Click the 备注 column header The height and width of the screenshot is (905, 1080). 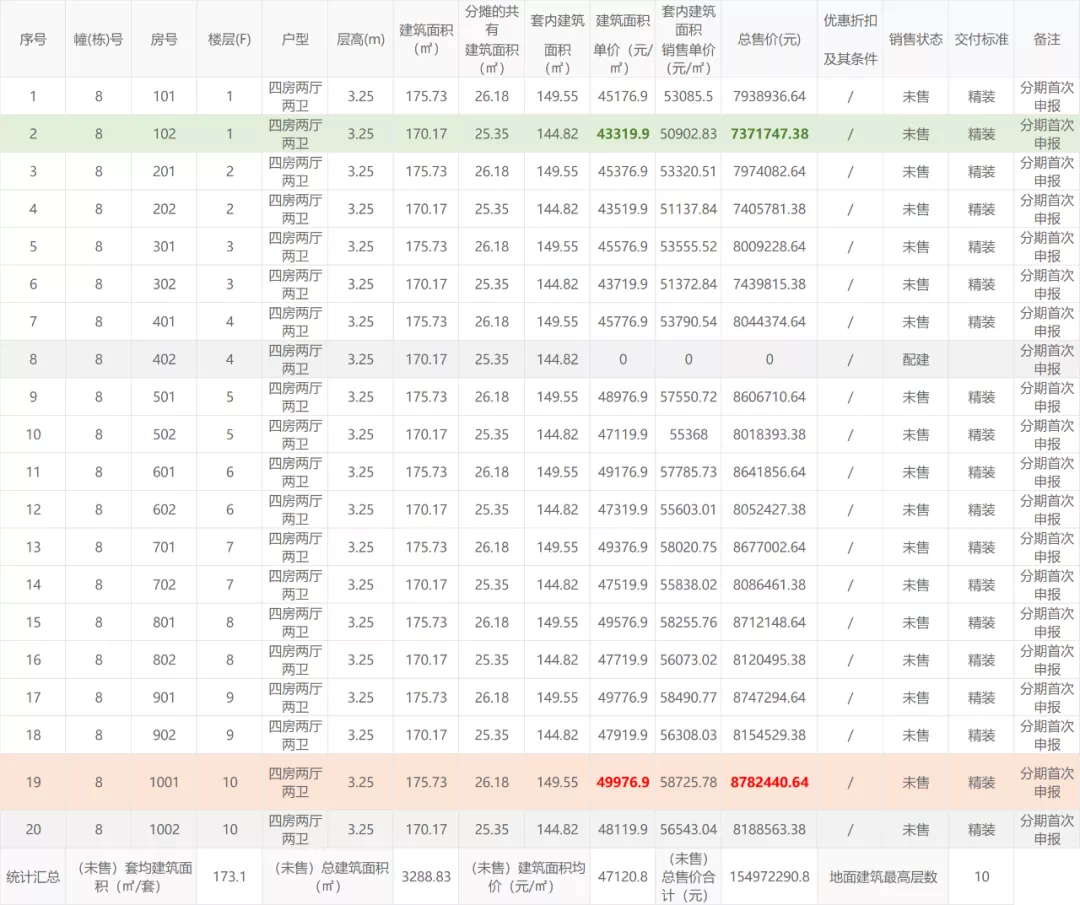(1047, 39)
